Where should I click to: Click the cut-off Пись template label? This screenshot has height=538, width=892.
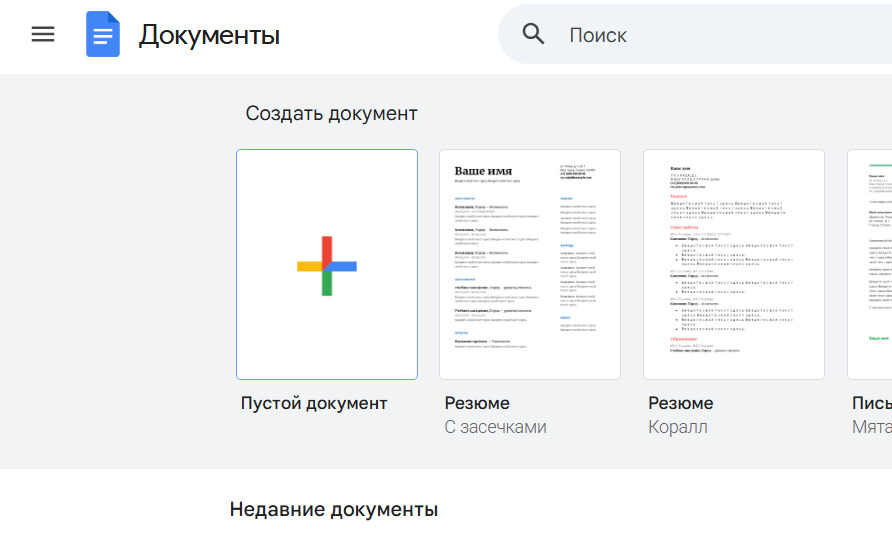point(870,403)
